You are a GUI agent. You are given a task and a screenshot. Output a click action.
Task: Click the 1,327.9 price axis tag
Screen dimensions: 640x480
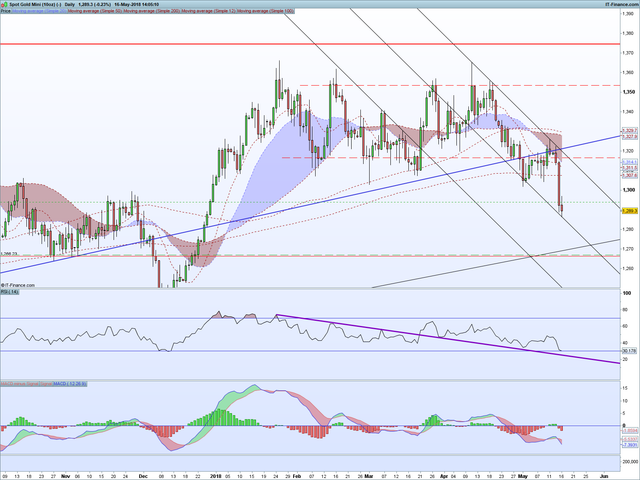coord(629,136)
